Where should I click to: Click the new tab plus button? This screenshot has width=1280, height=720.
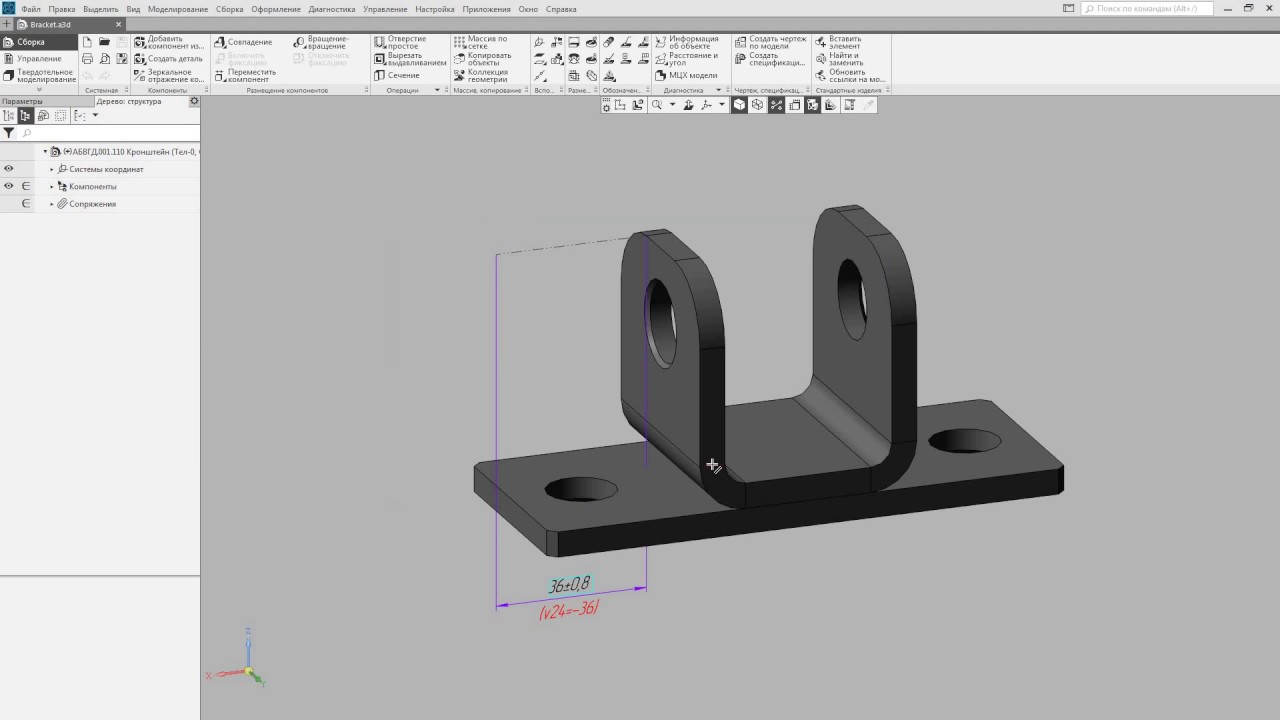click(8, 25)
